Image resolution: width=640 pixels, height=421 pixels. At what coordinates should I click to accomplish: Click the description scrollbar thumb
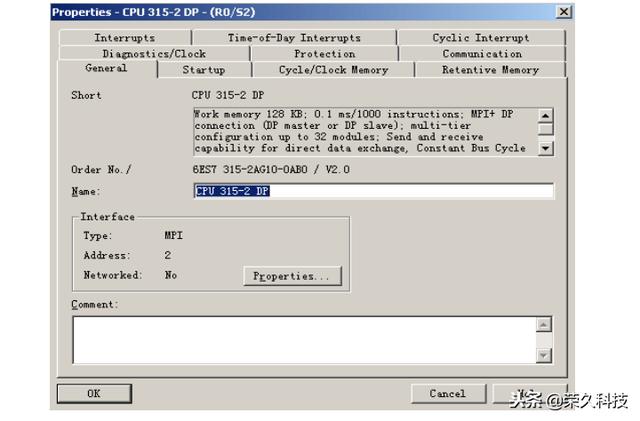(x=546, y=129)
